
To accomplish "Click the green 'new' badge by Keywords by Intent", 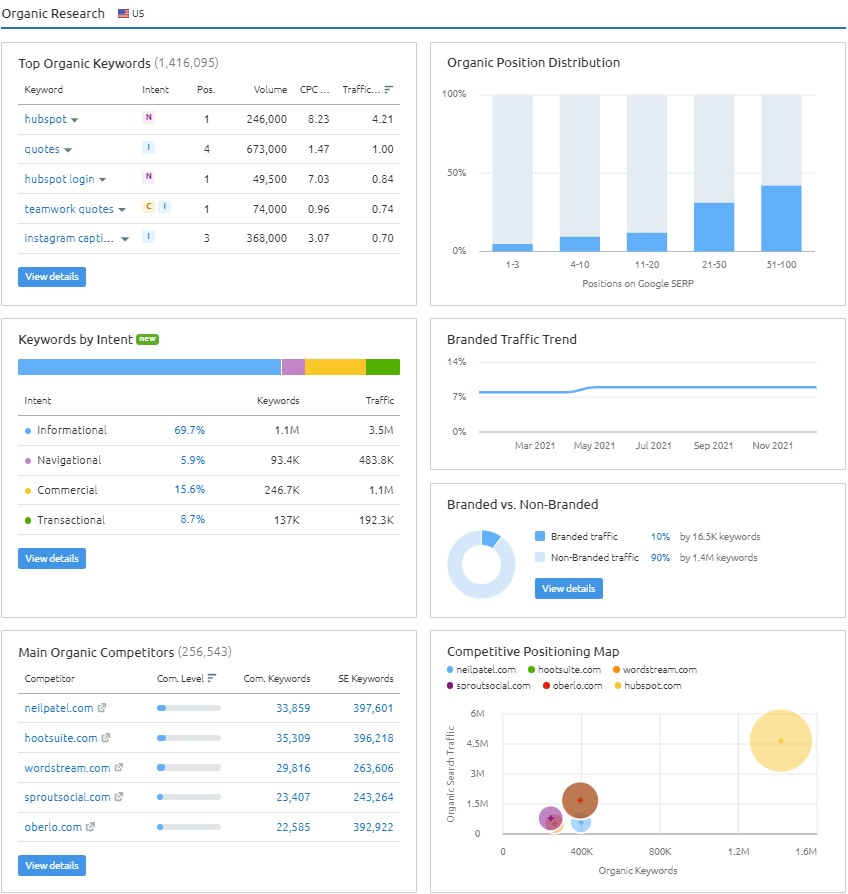I will 148,339.
